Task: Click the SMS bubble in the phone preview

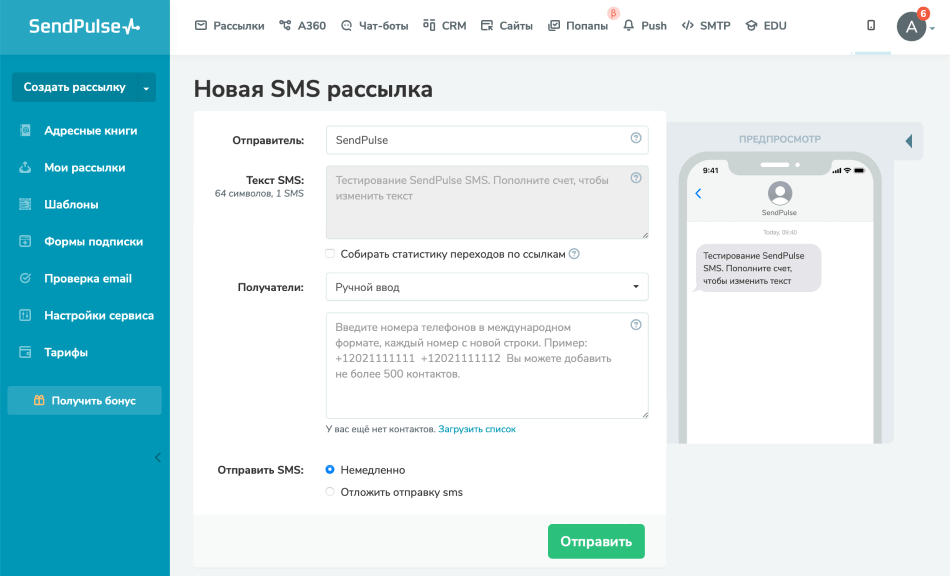Action: (x=757, y=268)
